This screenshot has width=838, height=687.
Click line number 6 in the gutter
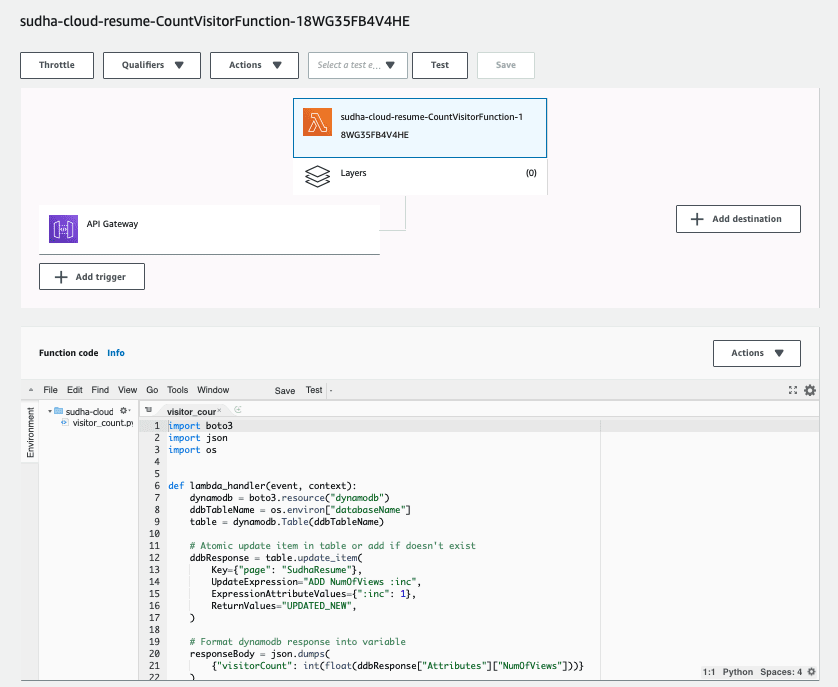click(157, 485)
